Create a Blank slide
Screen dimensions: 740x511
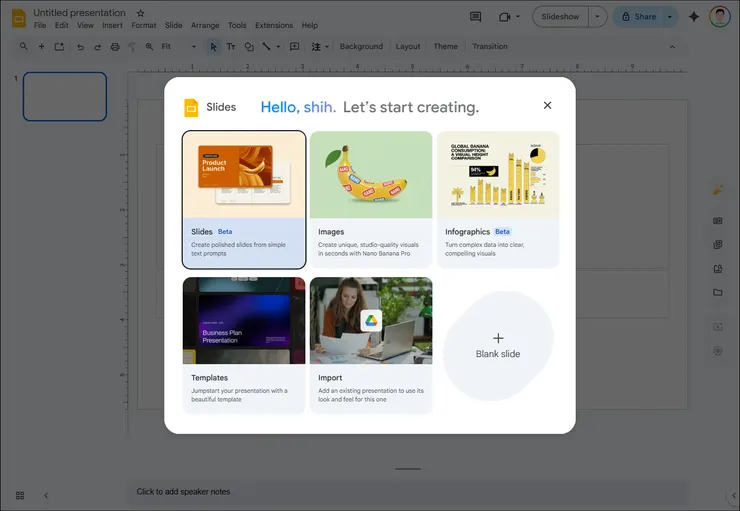point(498,345)
